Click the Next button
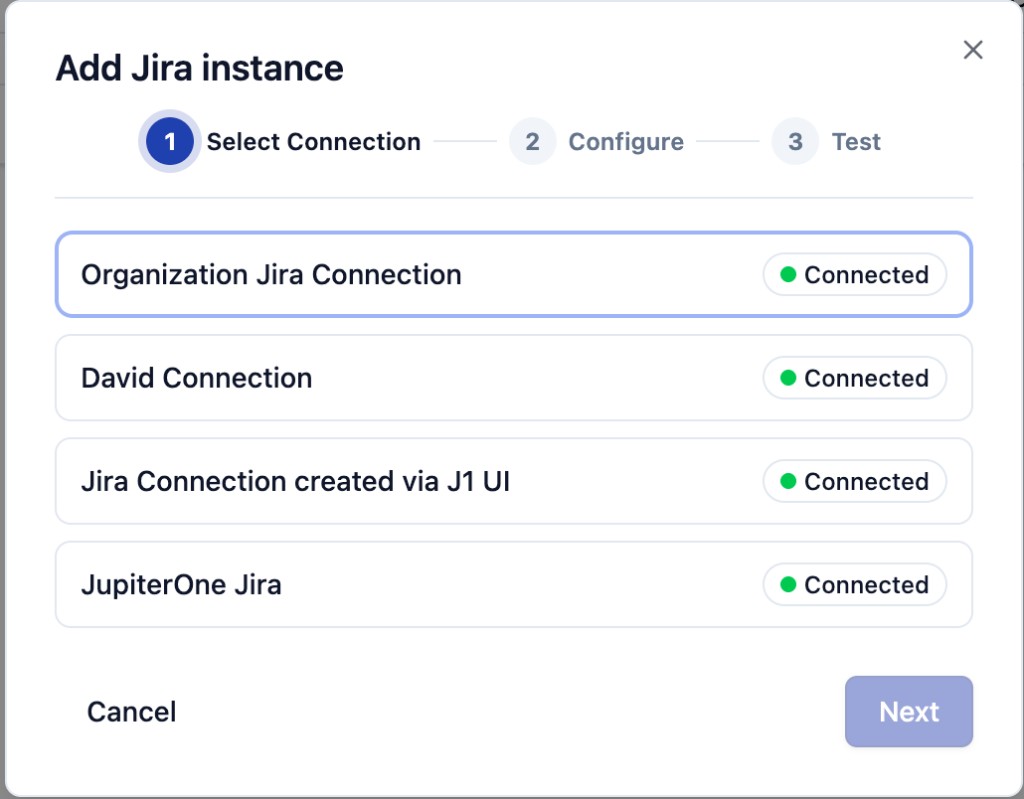Image resolution: width=1024 pixels, height=799 pixels. coord(908,711)
